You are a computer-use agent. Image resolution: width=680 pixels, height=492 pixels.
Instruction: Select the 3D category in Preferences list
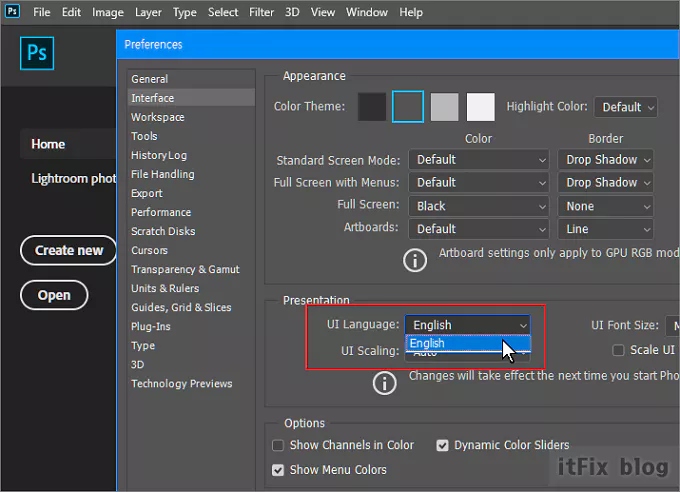pyautogui.click(x=191, y=364)
